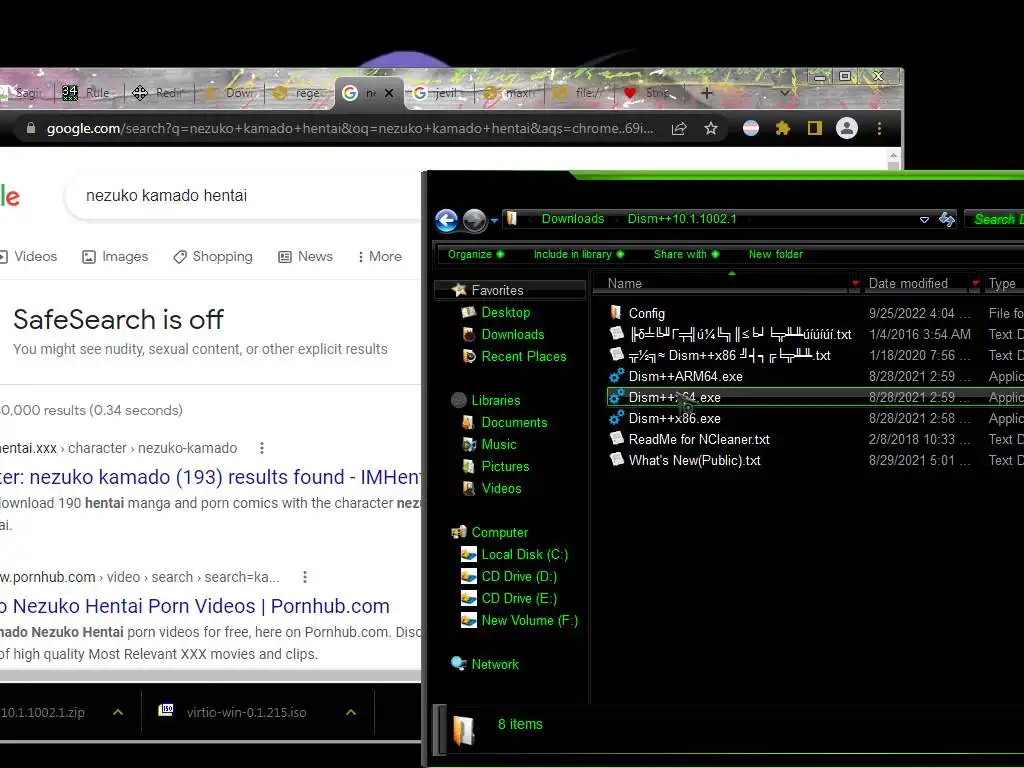Open Chrome's tab search chevron
The image size is (1024, 768).
784,93
